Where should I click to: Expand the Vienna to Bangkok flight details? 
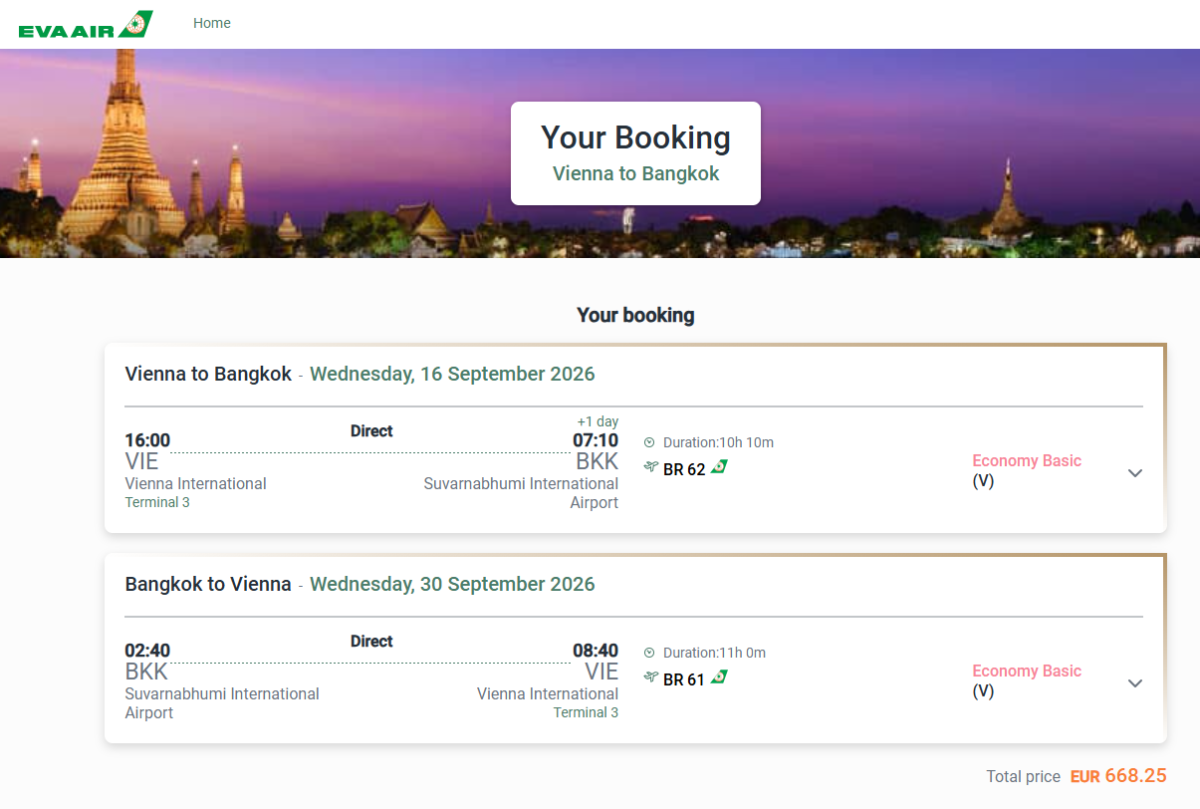[1135, 473]
